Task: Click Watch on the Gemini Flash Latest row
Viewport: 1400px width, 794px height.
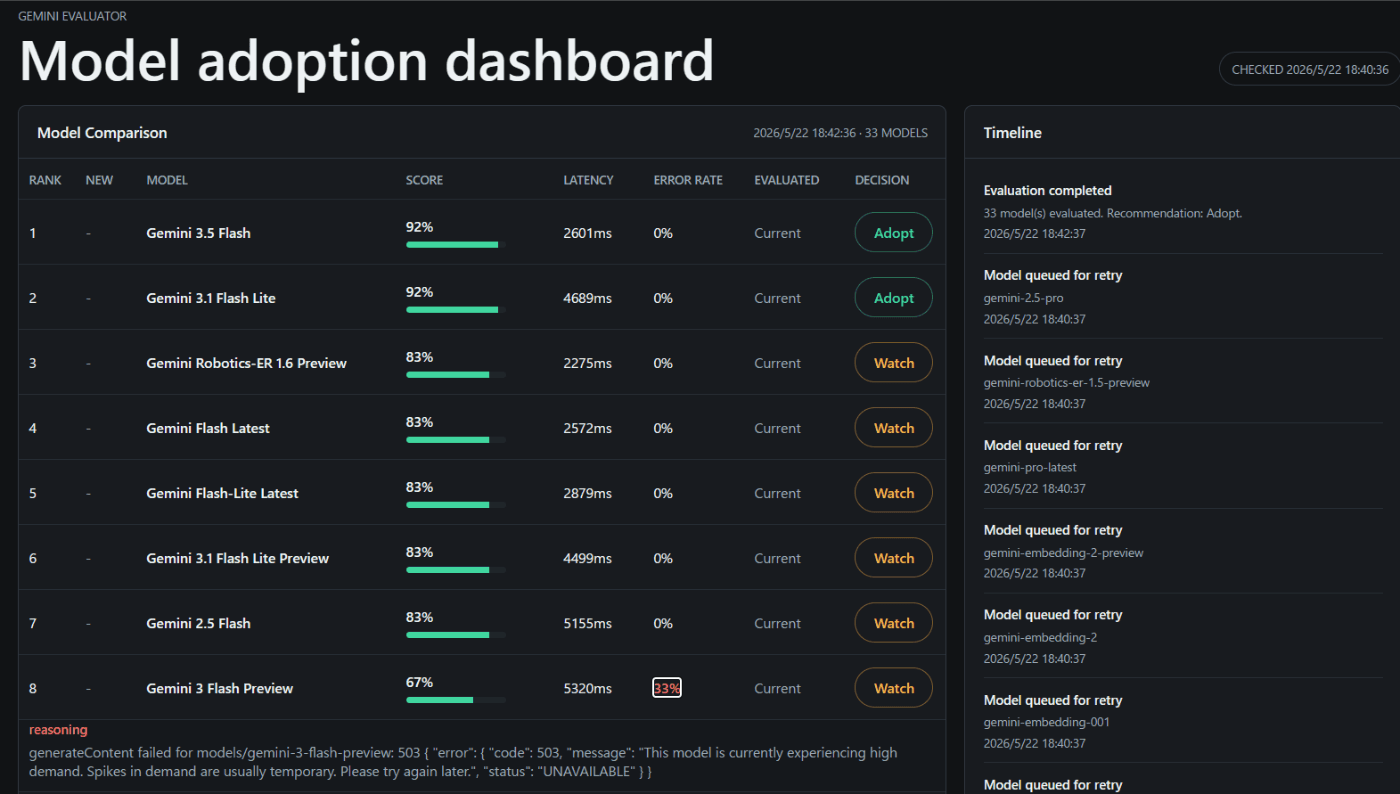Action: (x=893, y=428)
